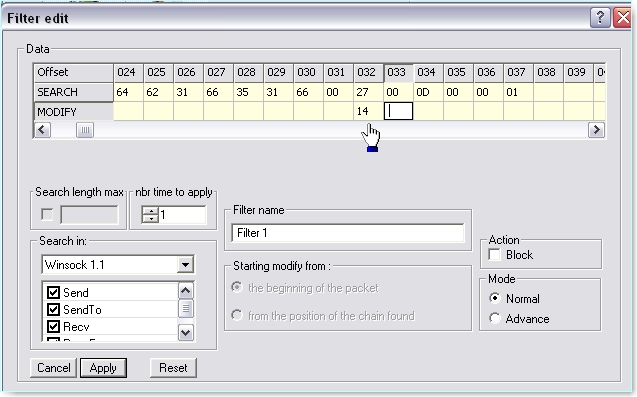Select the beginning of the packet option

[237, 288]
